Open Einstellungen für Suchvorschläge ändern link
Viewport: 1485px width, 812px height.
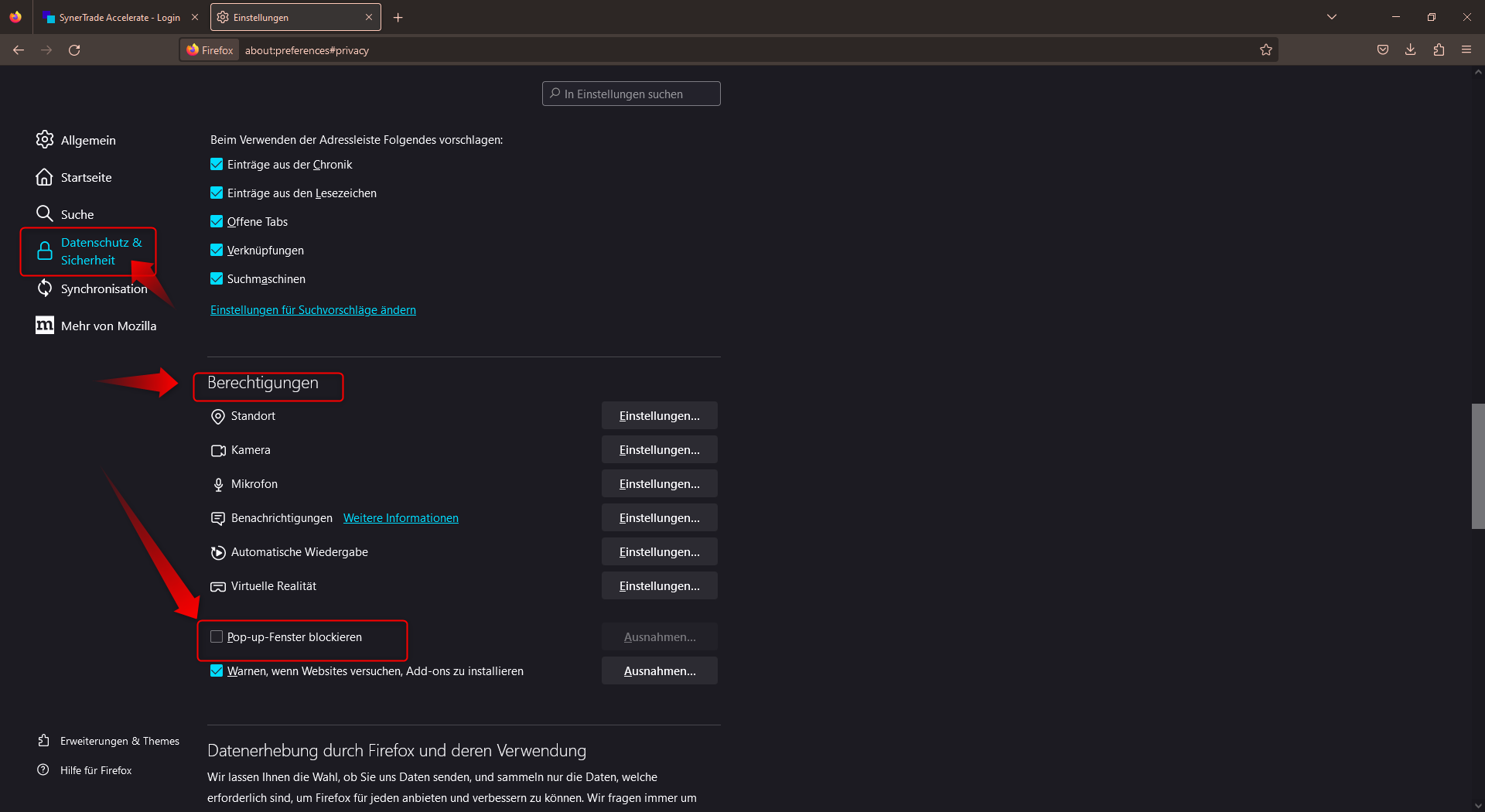coord(313,310)
